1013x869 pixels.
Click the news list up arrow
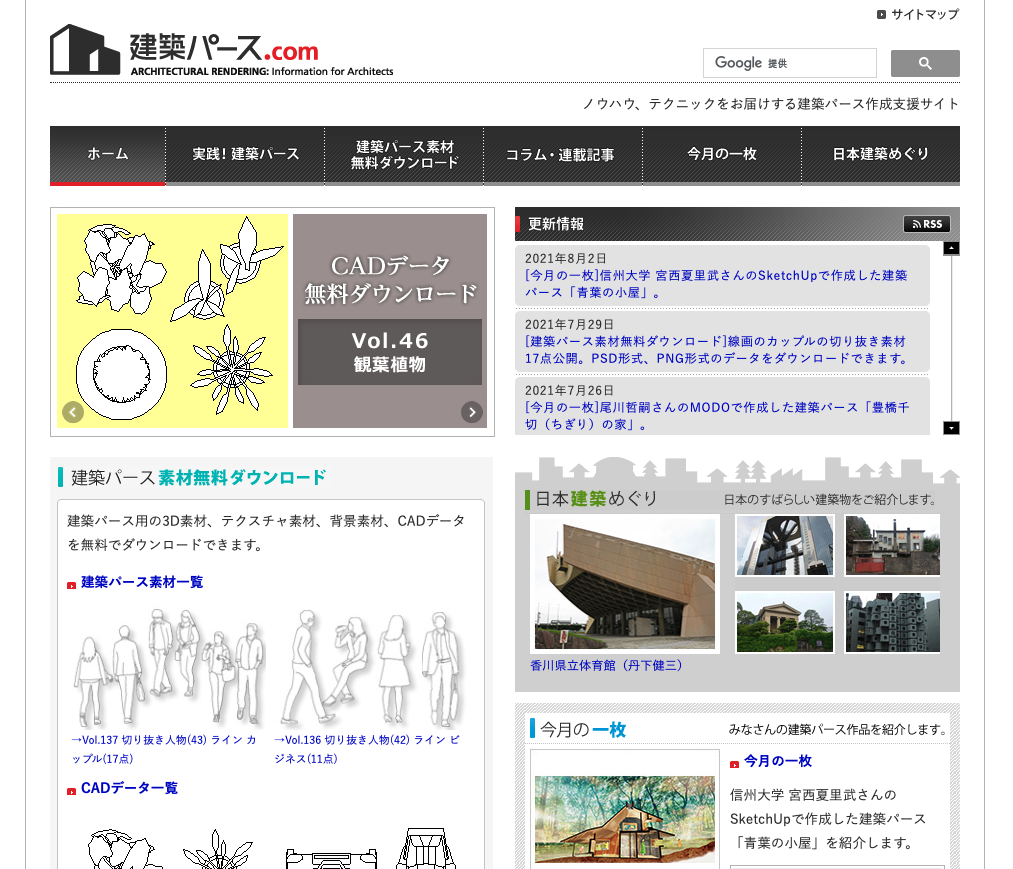[x=951, y=248]
